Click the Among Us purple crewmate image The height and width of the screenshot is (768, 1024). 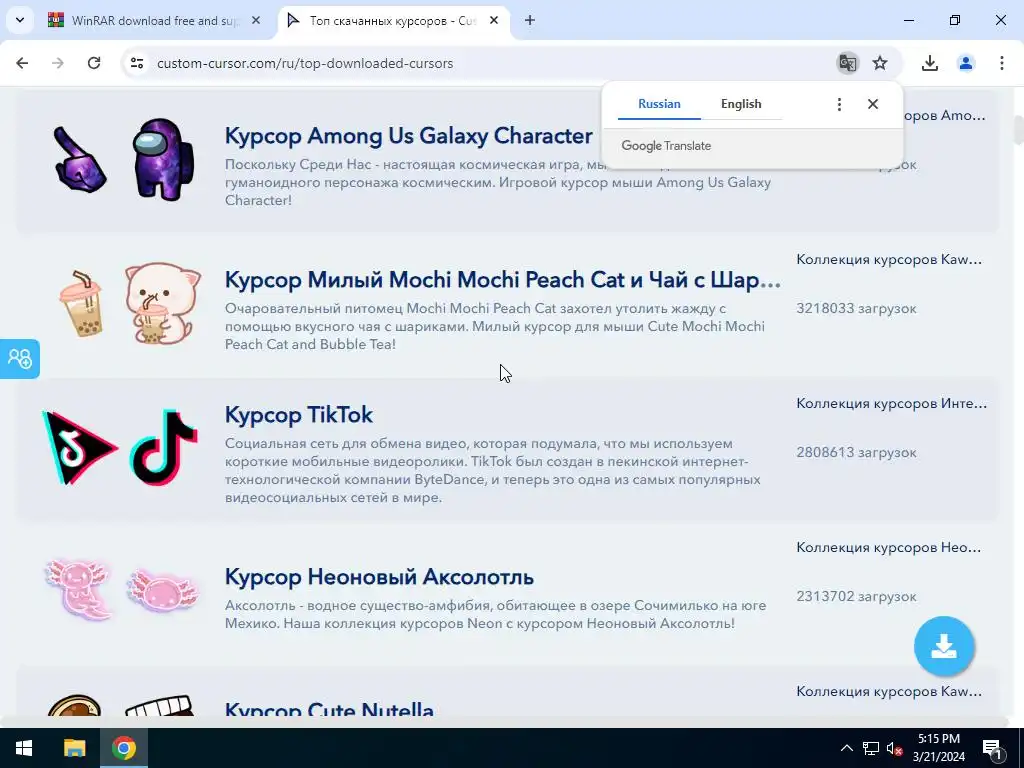[163, 159]
